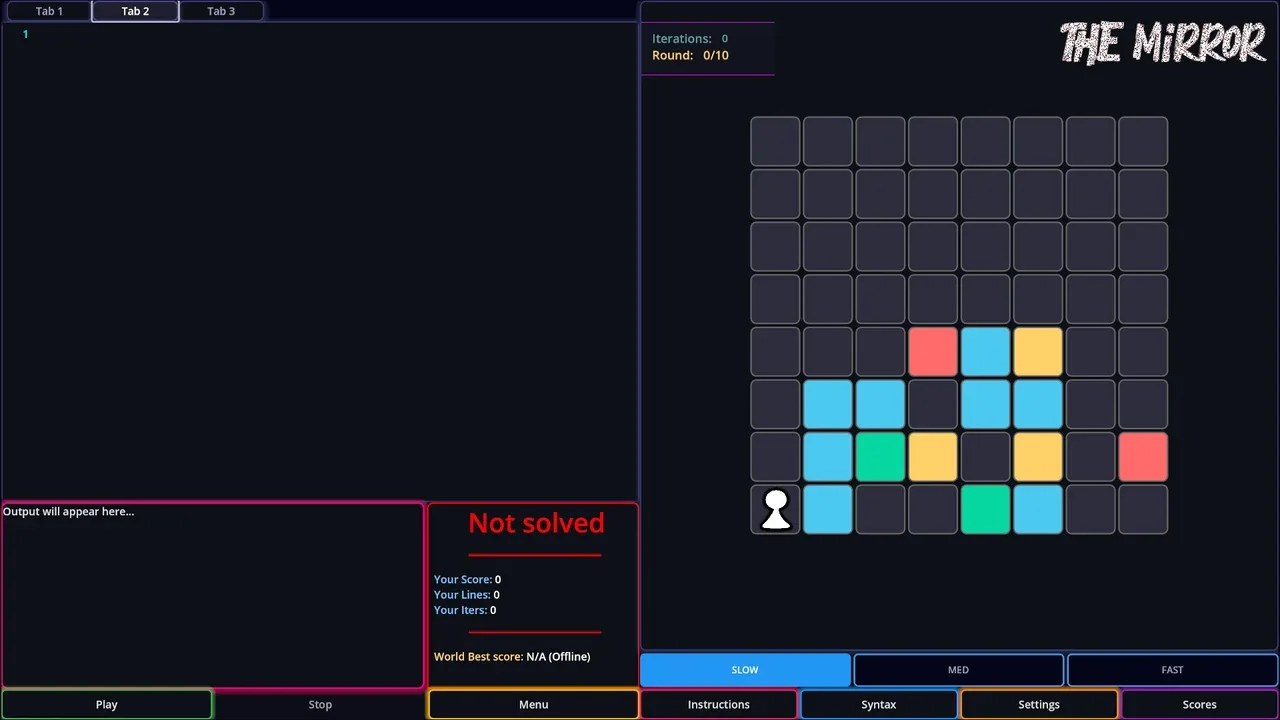The height and width of the screenshot is (720, 1280).
Task: Open Settings
Action: 1038,704
